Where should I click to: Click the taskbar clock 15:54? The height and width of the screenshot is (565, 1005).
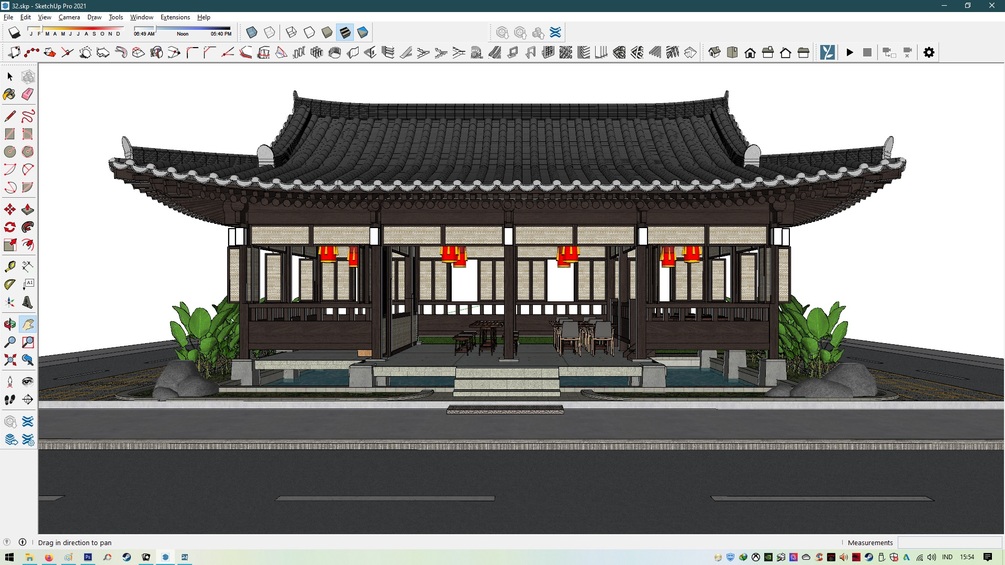point(967,557)
